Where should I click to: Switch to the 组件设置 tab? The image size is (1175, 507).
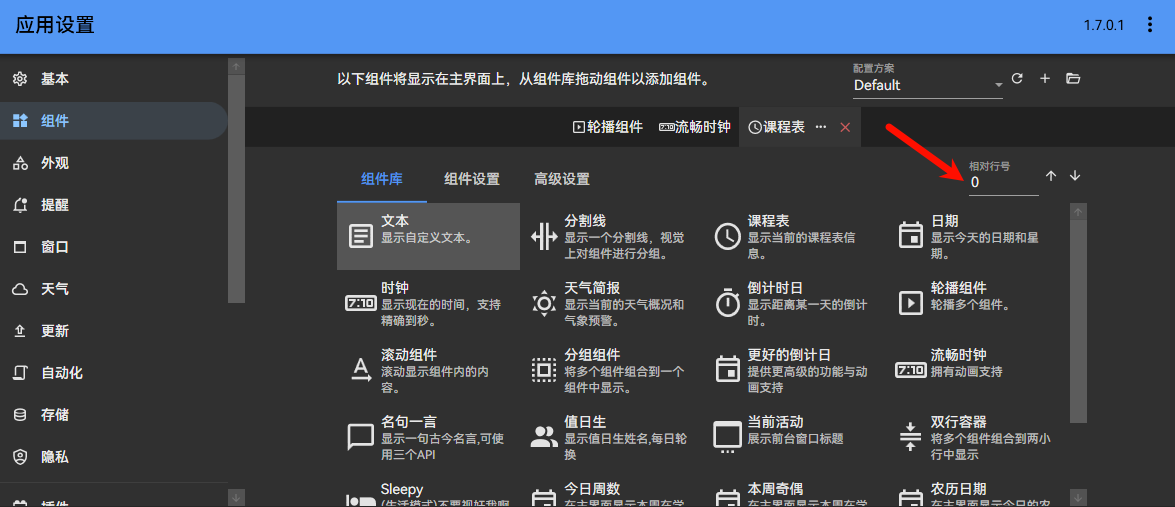(472, 179)
